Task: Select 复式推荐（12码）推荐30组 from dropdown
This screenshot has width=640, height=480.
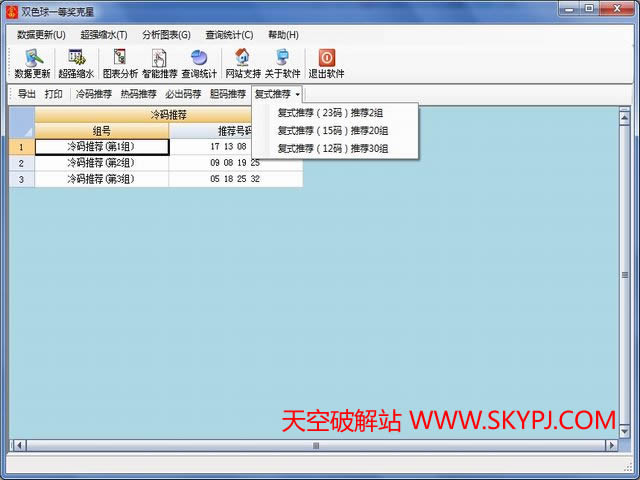Action: coord(333,148)
